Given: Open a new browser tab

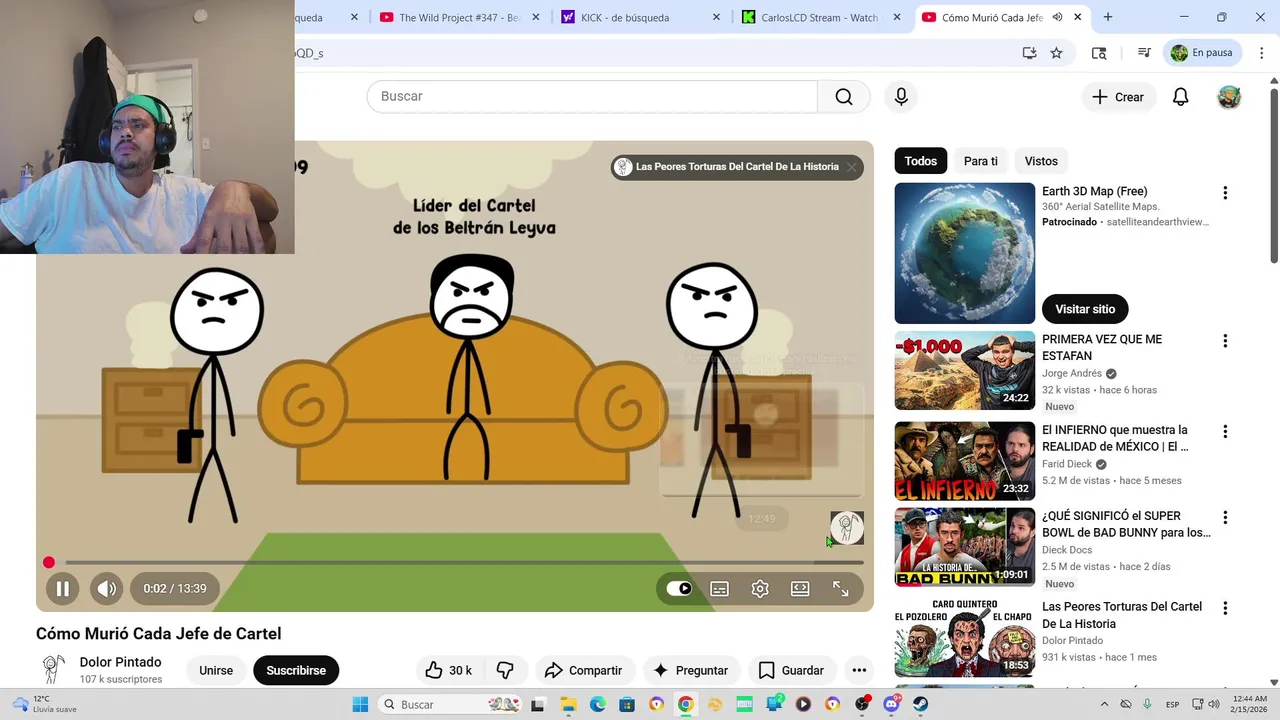Looking at the screenshot, I should pyautogui.click(x=1108, y=17).
